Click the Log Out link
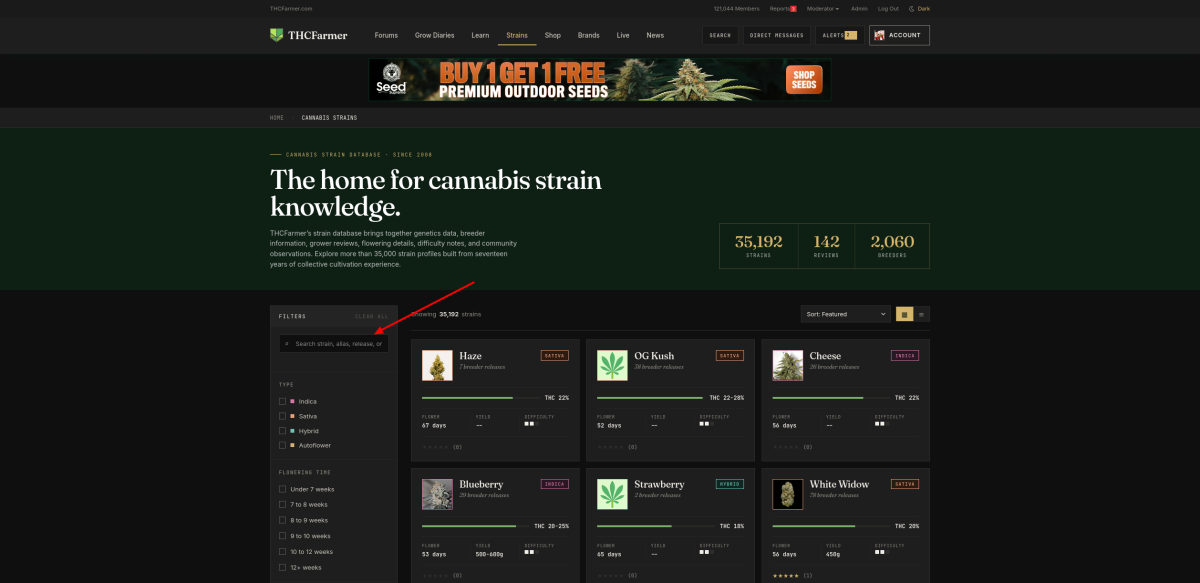Viewport: 1200px width, 583px height. (x=888, y=8)
